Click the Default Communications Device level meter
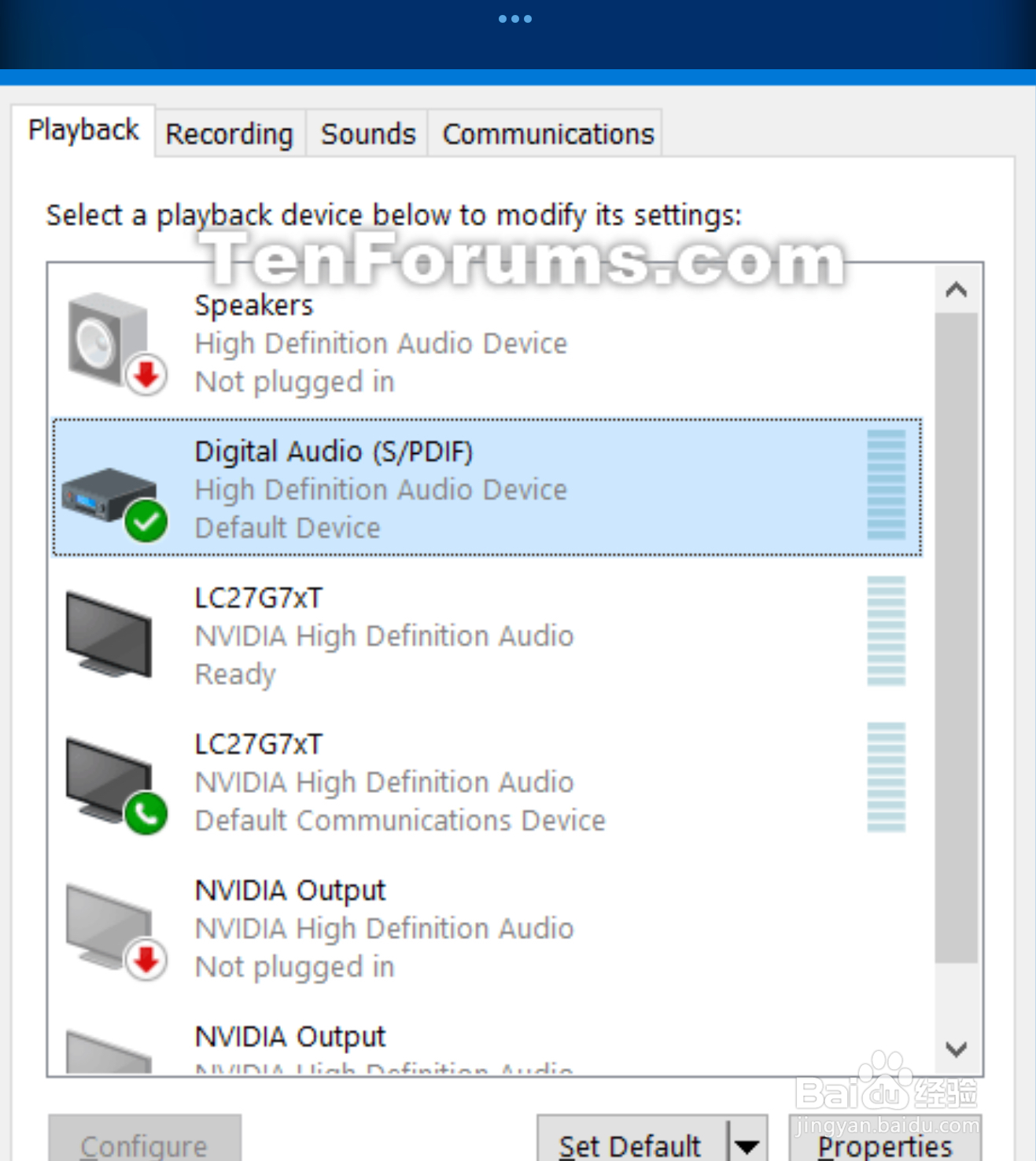The width and height of the screenshot is (1036, 1161). 886,777
